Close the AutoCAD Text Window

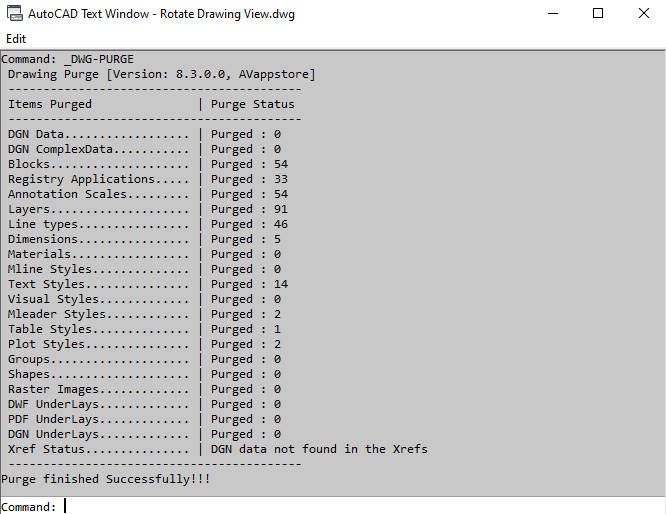pos(644,13)
